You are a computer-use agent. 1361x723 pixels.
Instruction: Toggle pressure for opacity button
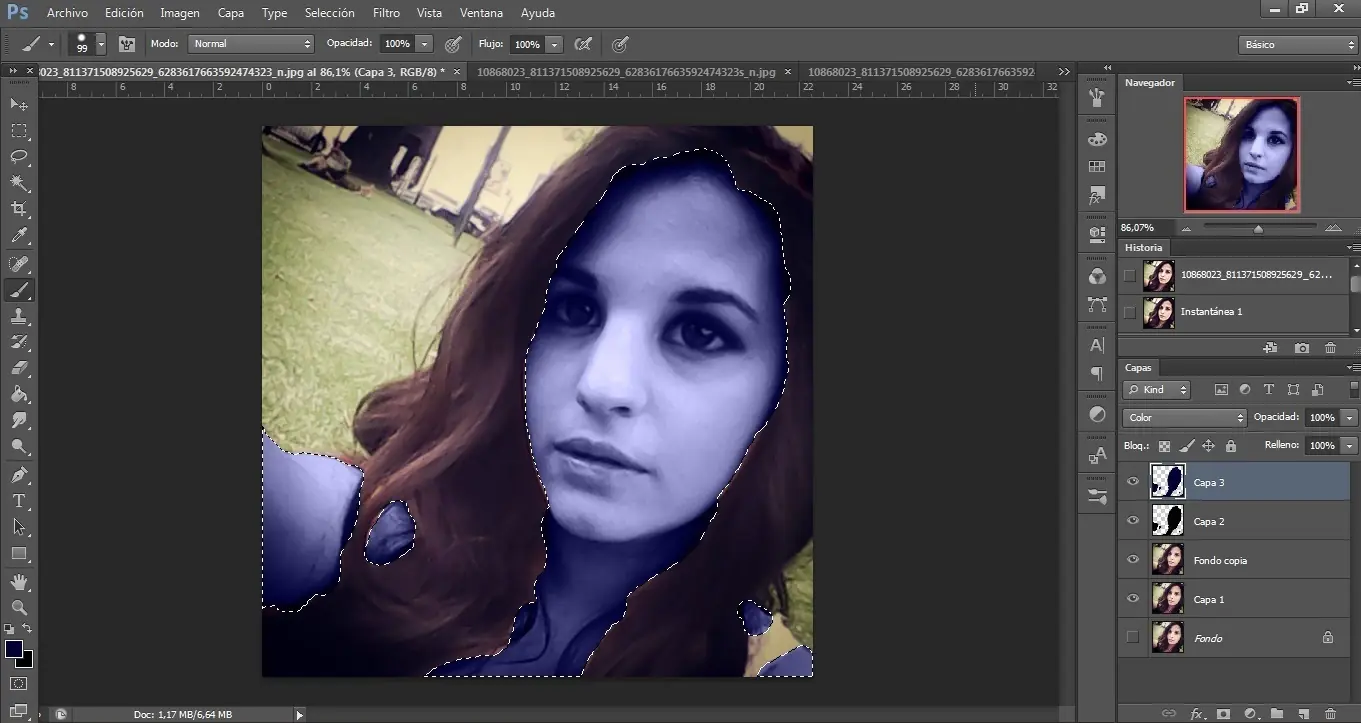[453, 44]
